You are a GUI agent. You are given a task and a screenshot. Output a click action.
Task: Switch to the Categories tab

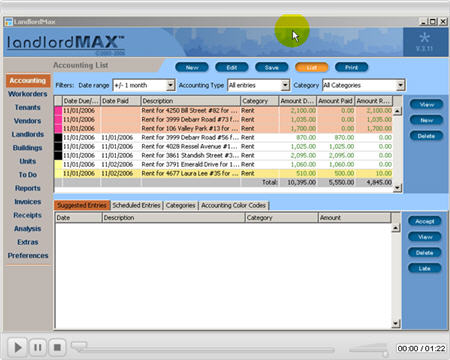(x=180, y=205)
